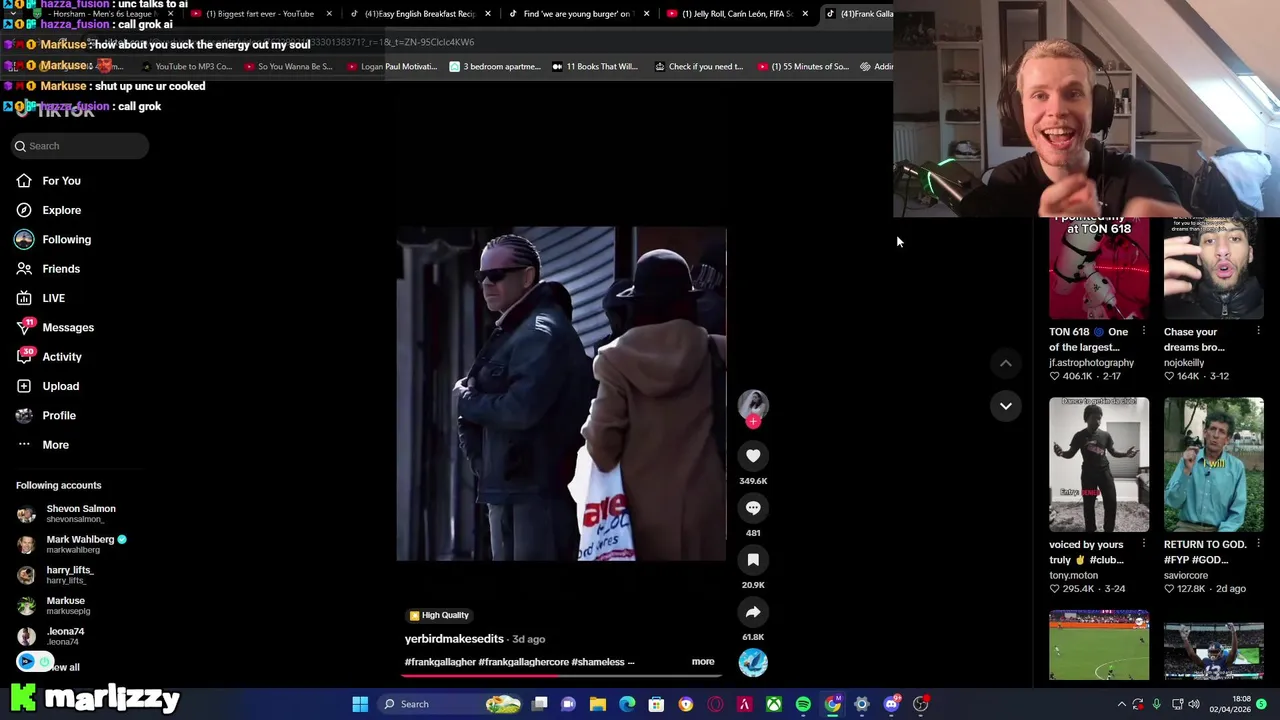The width and height of the screenshot is (1280, 720).
Task: Open the 'Chase your dreams' video thumbnail
Action: pos(1214,268)
